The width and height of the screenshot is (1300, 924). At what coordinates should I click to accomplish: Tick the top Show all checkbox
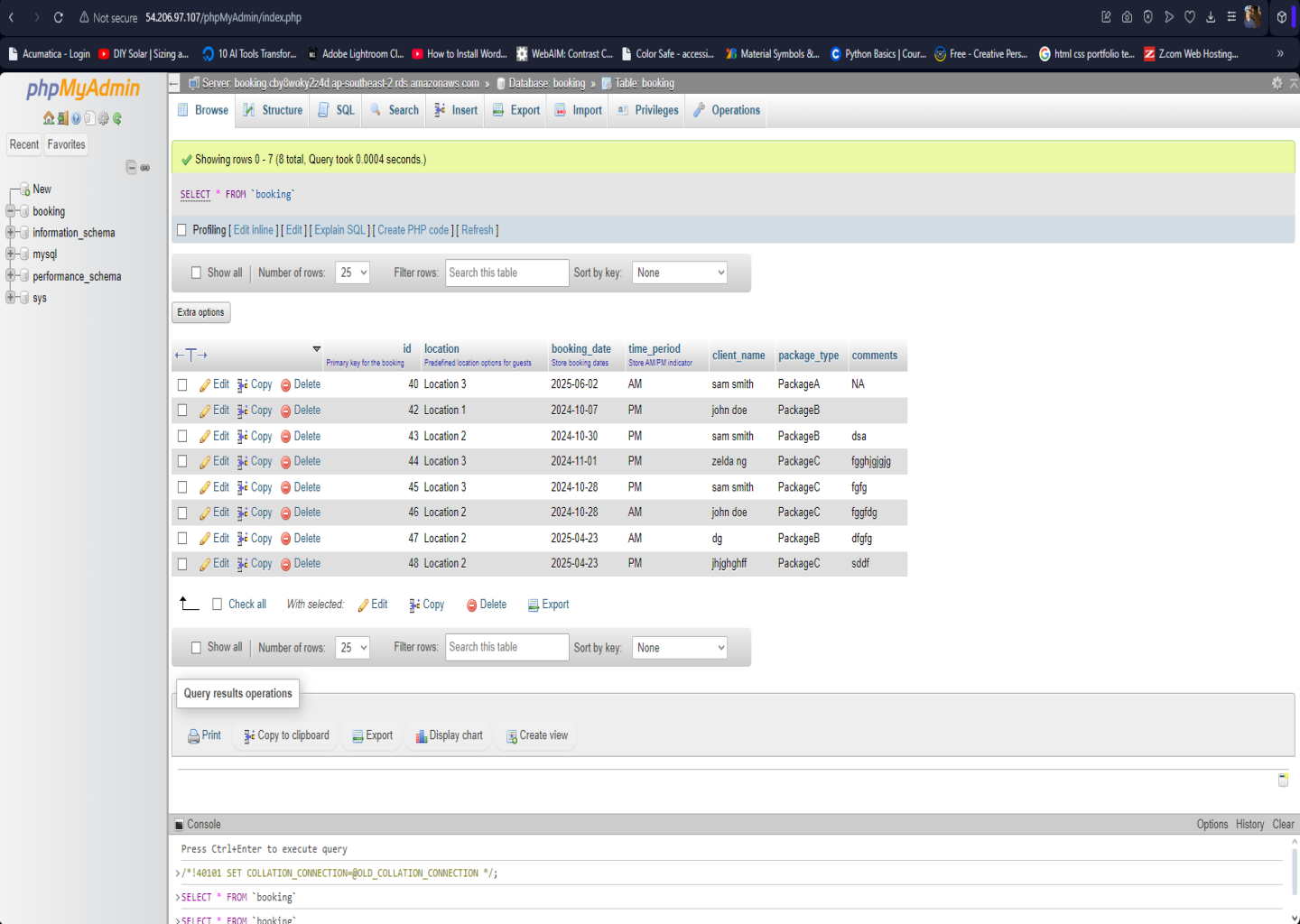coord(196,273)
